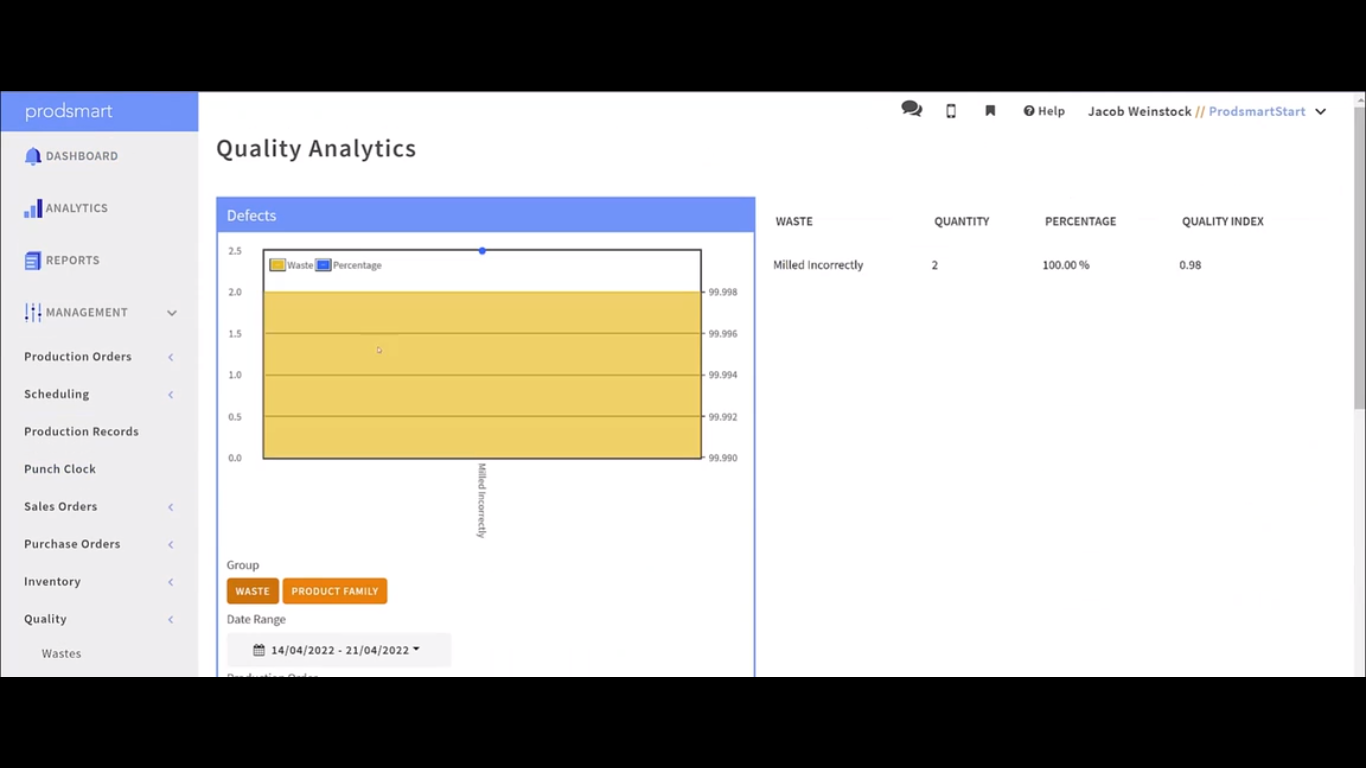Screen dimensions: 1366x768
Task: Click the Milled Incorrectly table row label
Action: 818,265
